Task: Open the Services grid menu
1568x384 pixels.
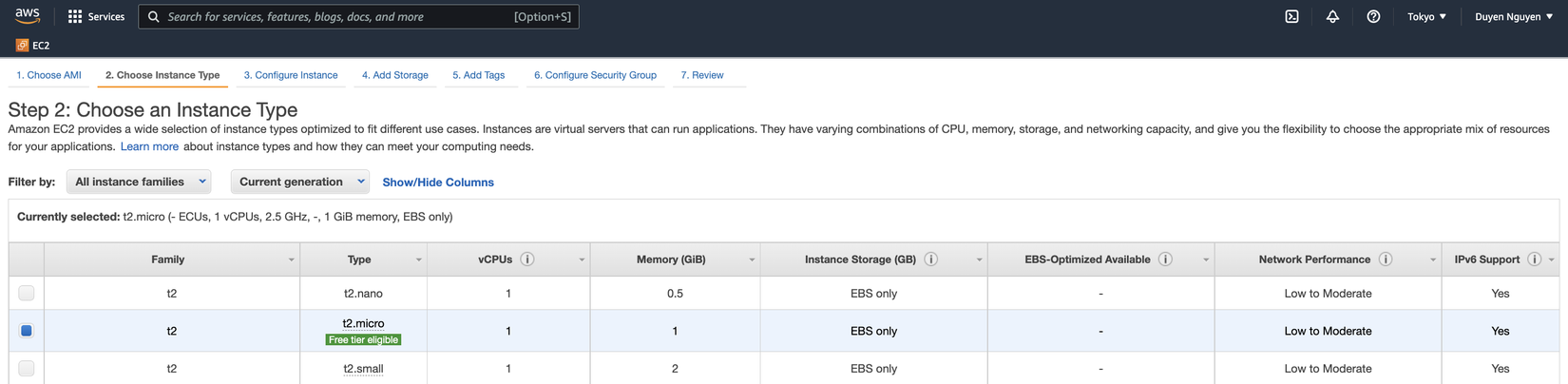Action: [x=75, y=16]
